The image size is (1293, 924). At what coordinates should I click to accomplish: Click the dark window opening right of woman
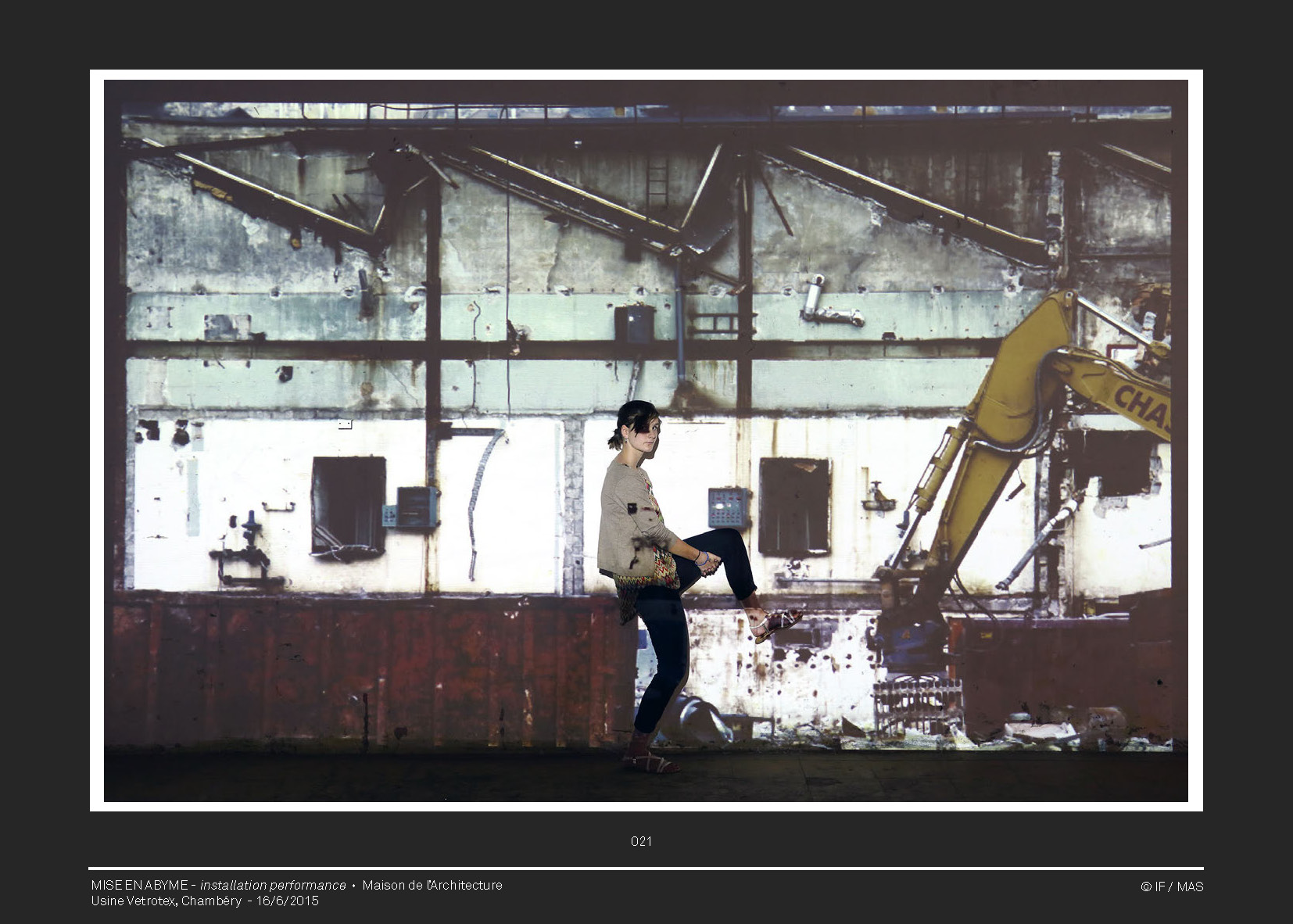pos(794,507)
